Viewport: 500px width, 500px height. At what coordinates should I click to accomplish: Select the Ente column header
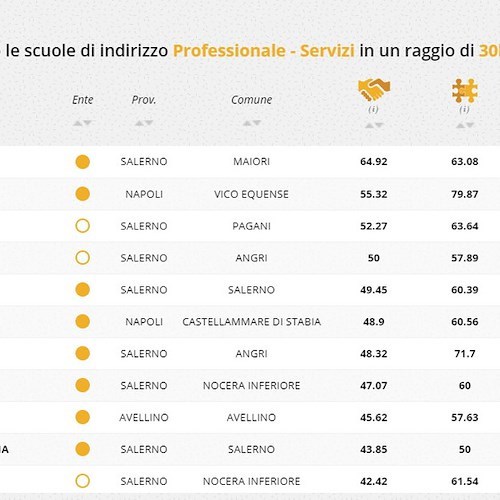point(83,100)
